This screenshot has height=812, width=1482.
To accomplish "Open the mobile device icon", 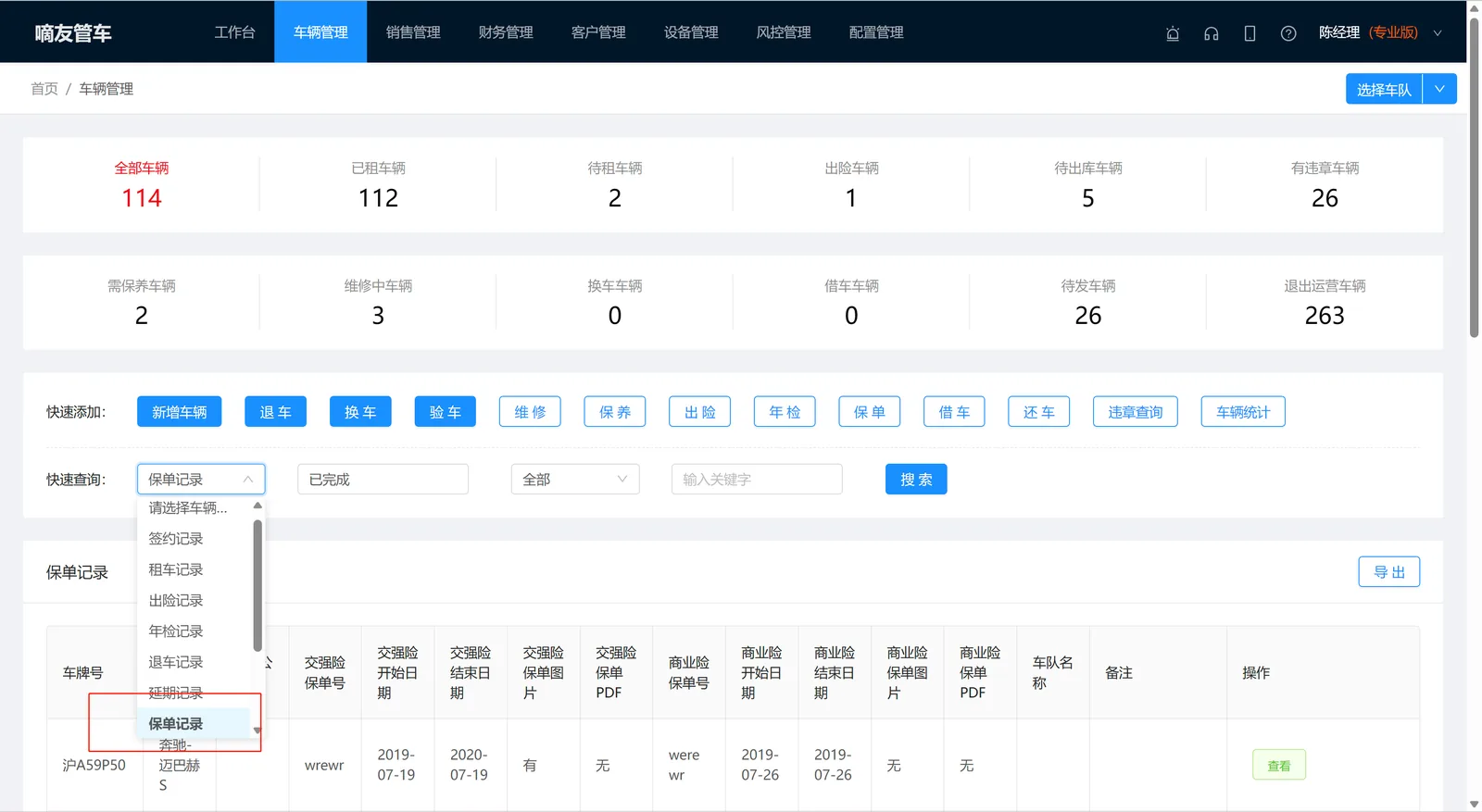I will (x=1250, y=33).
